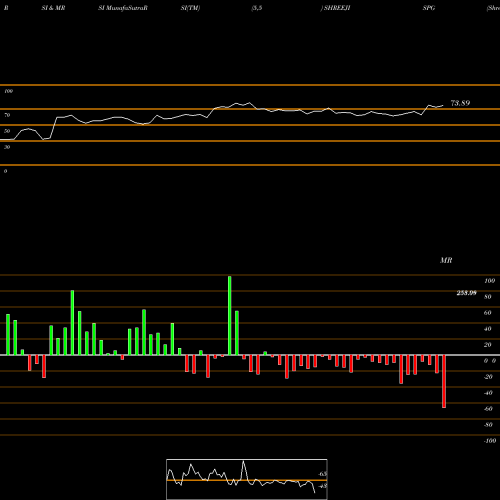Click the RSI axis label 100
Viewport: 500px width, 500px height.
(9, 91)
